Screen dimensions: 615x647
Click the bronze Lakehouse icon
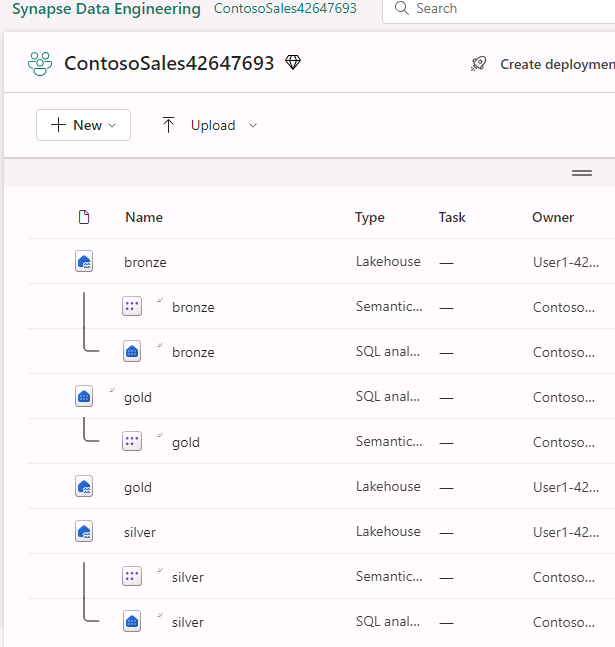pyautogui.click(x=84, y=262)
